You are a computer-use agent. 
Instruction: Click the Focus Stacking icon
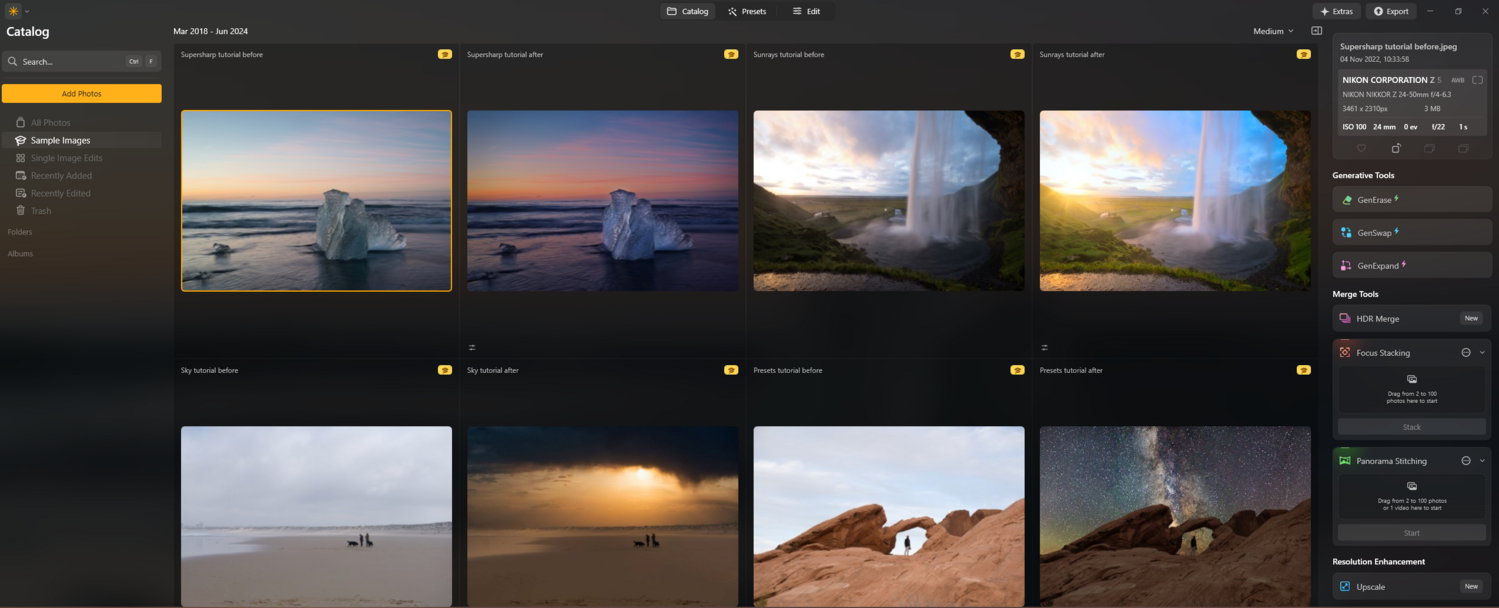[x=1345, y=353]
